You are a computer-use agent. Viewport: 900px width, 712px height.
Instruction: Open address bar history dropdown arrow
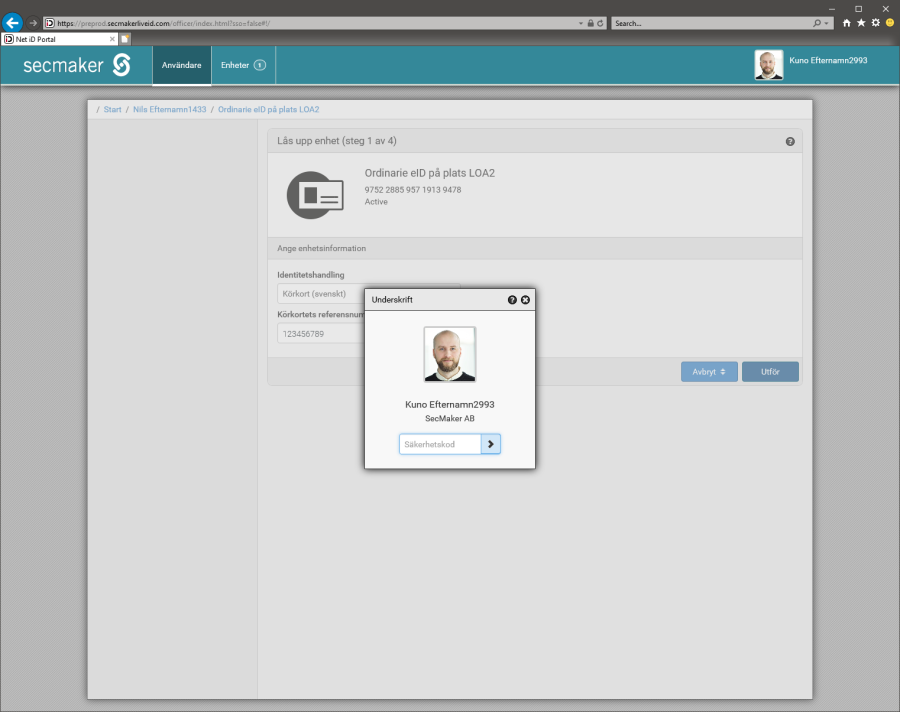pos(581,24)
